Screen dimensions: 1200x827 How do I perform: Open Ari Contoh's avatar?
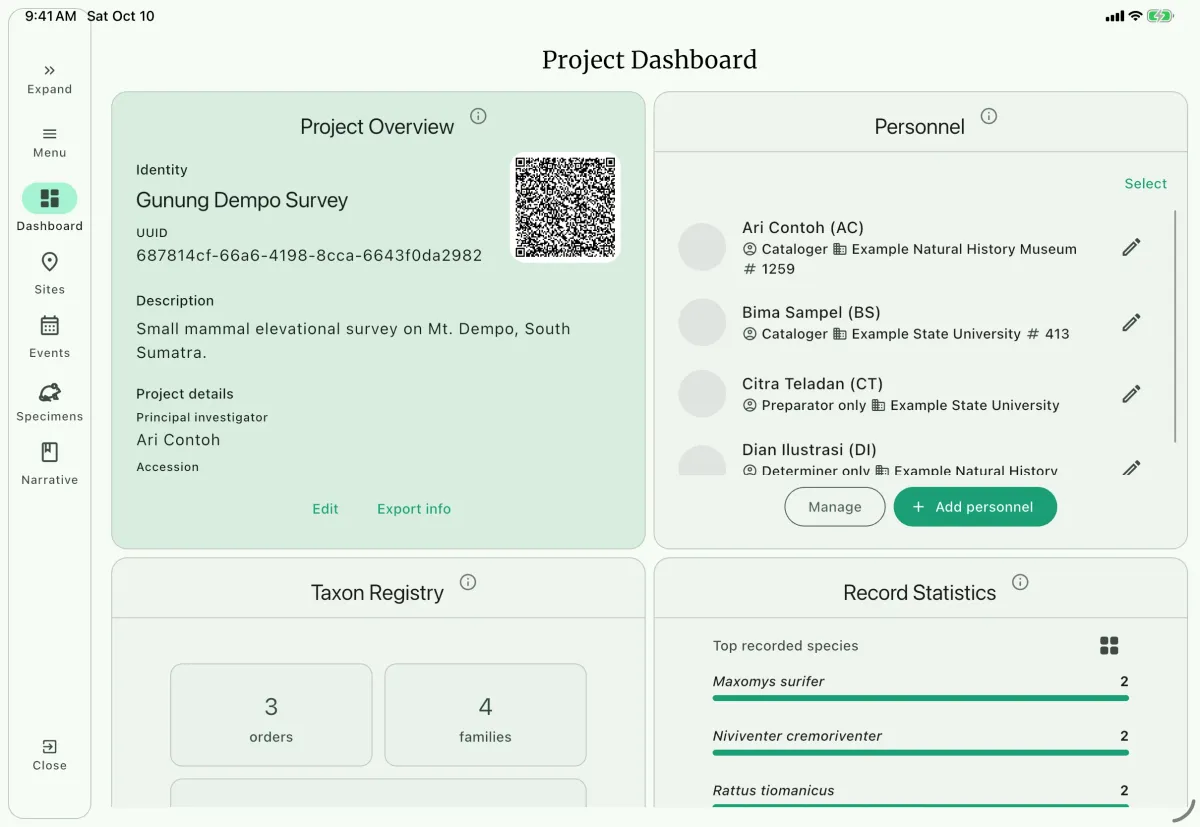click(702, 247)
